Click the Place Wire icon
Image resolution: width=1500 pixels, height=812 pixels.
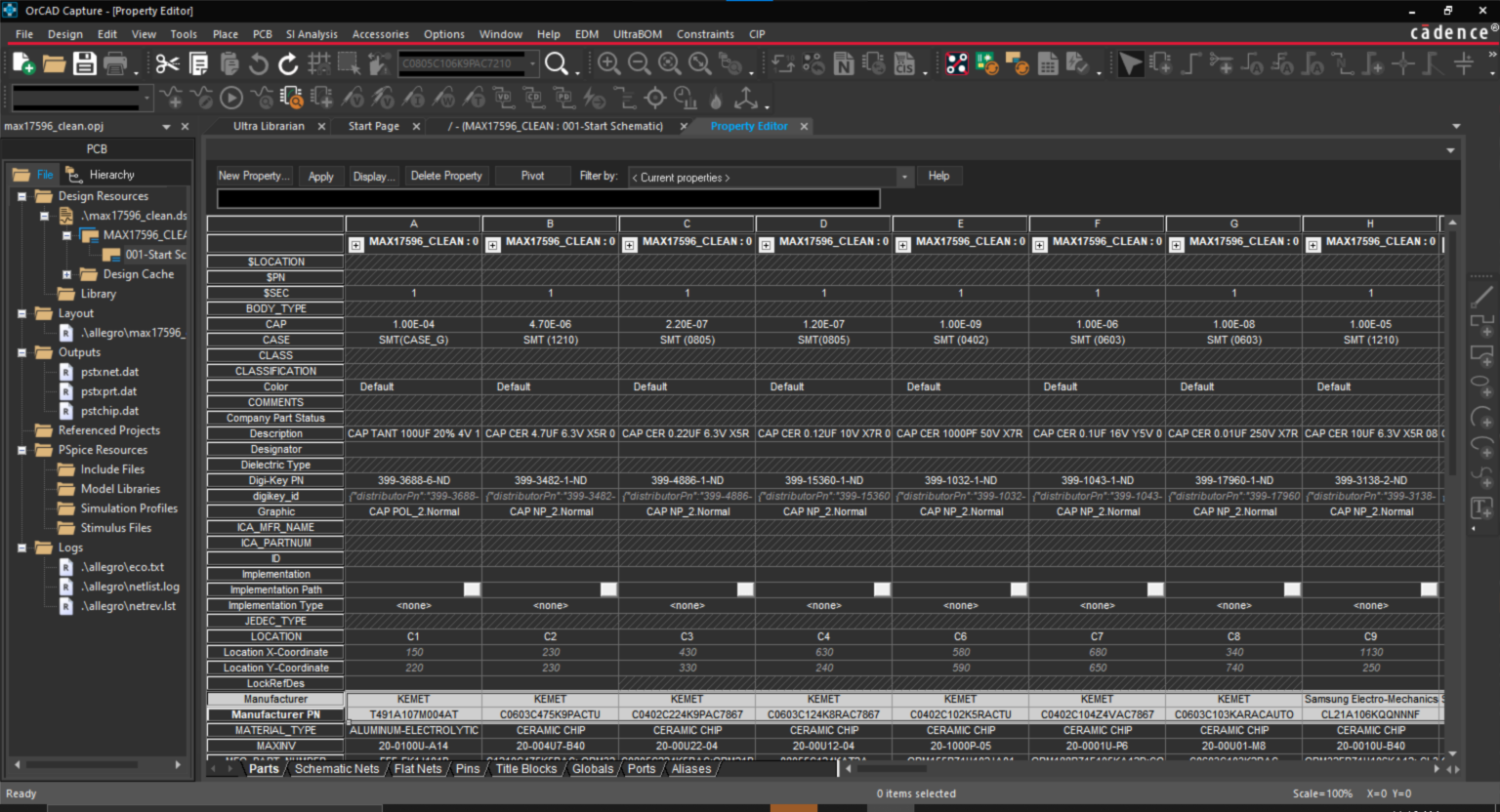pyautogui.click(x=1190, y=64)
